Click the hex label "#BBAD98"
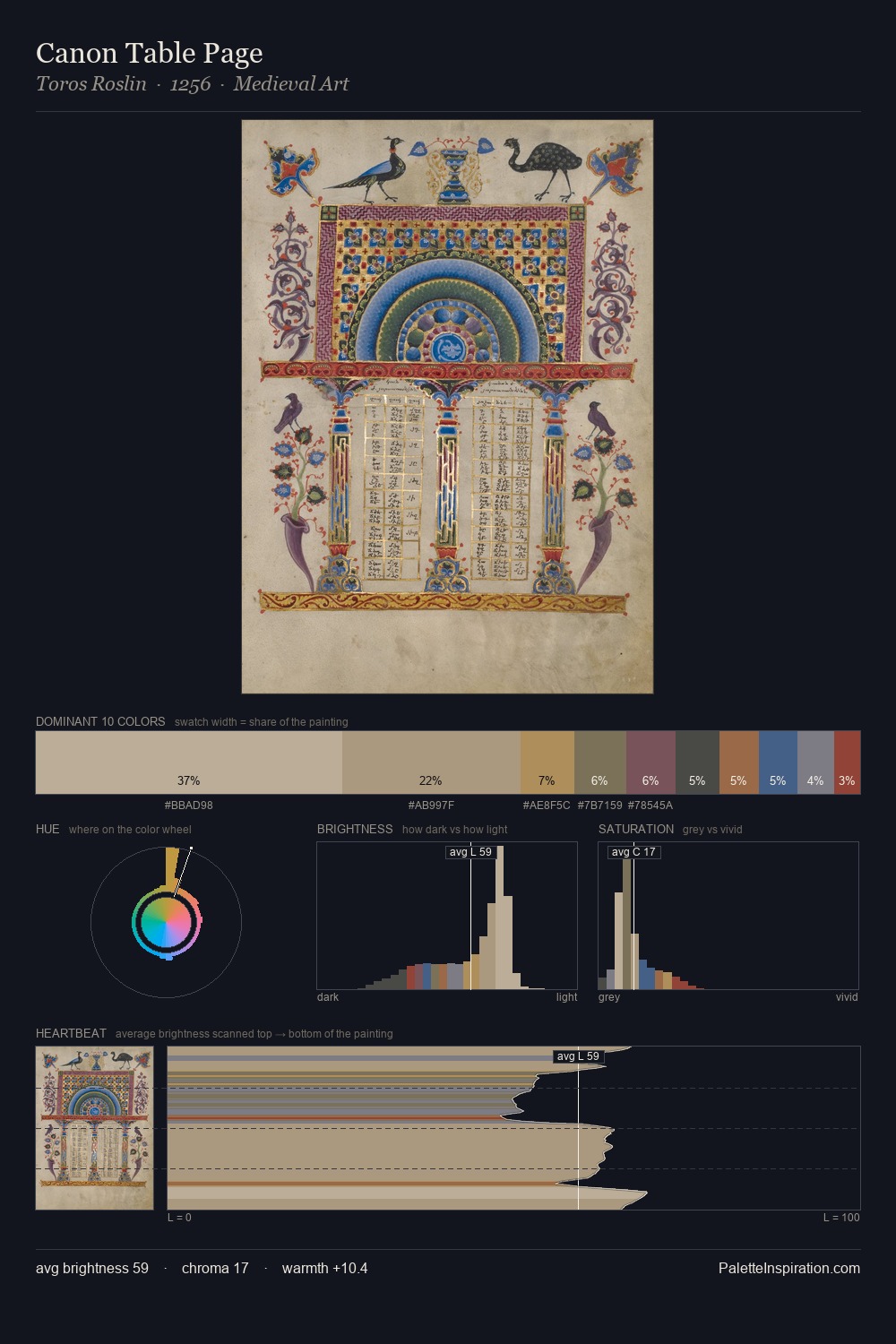The height and width of the screenshot is (1344, 896). (x=189, y=806)
